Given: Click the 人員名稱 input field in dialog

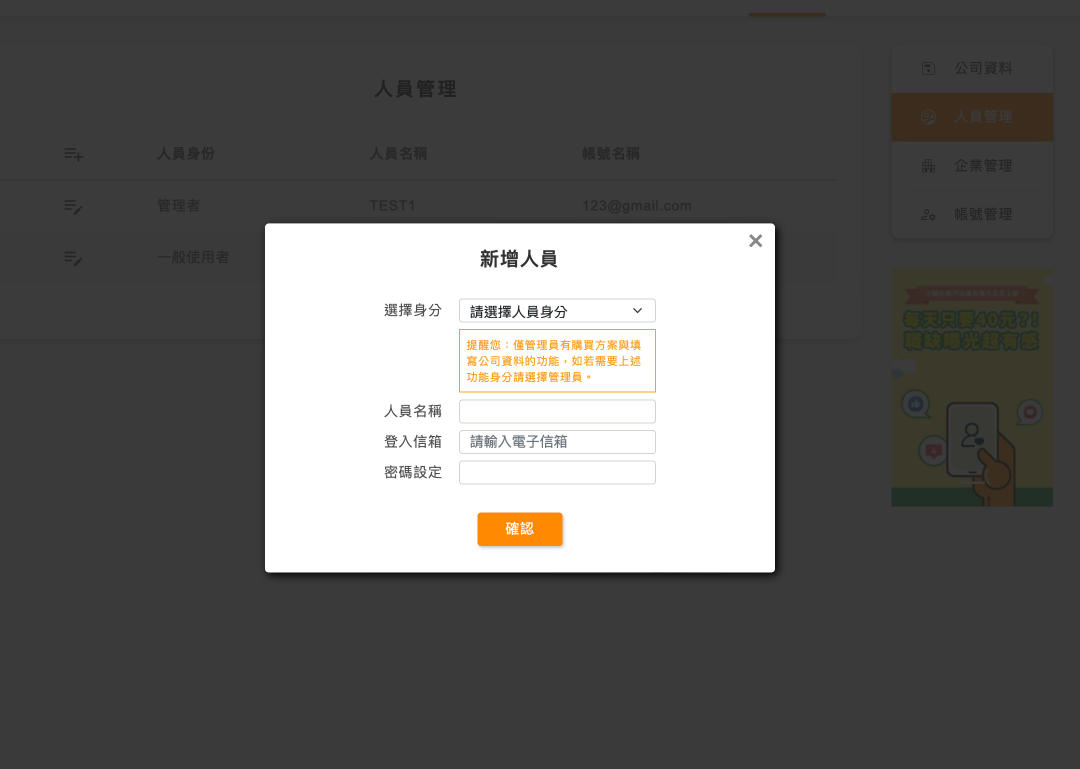Looking at the screenshot, I should pos(557,411).
